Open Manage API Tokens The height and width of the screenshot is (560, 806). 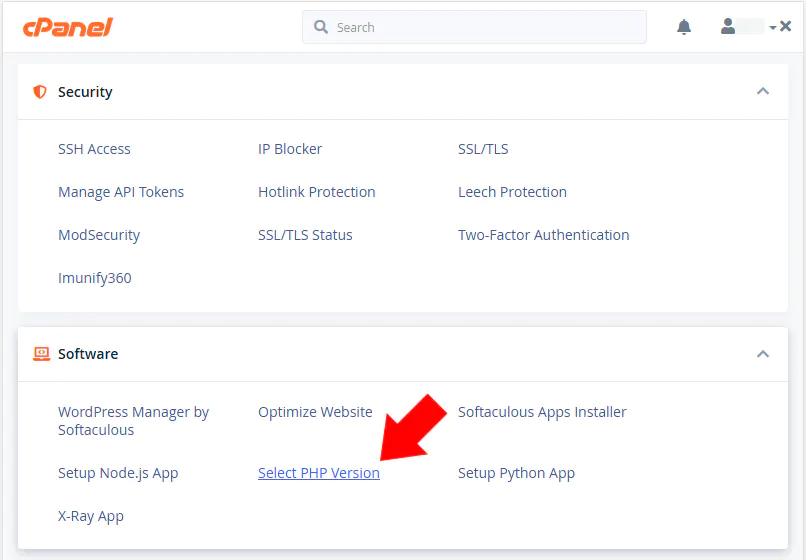(x=121, y=192)
